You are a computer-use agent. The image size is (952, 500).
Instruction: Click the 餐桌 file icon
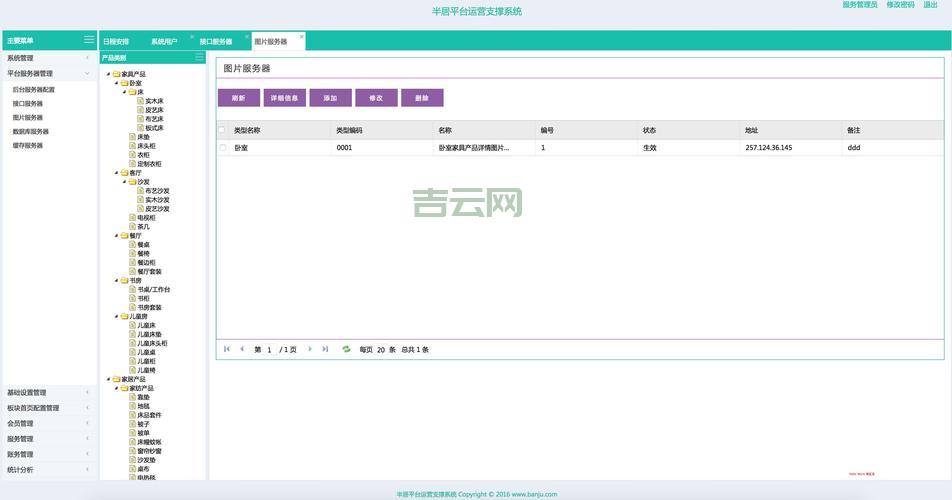132,245
